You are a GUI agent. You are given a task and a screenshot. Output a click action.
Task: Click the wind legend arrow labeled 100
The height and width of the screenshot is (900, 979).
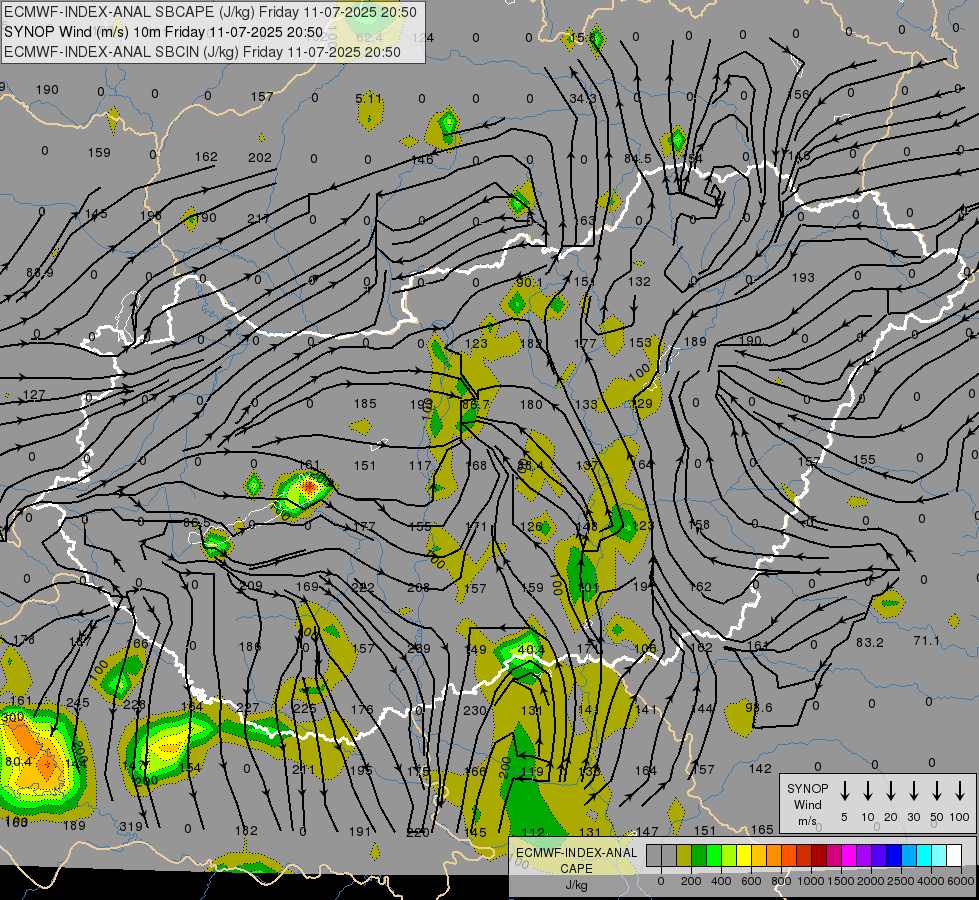960,790
